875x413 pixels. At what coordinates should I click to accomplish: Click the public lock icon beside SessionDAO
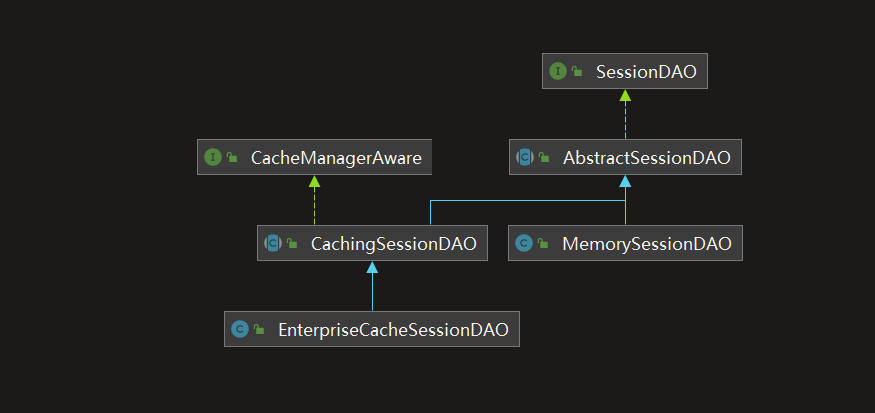click(x=577, y=72)
